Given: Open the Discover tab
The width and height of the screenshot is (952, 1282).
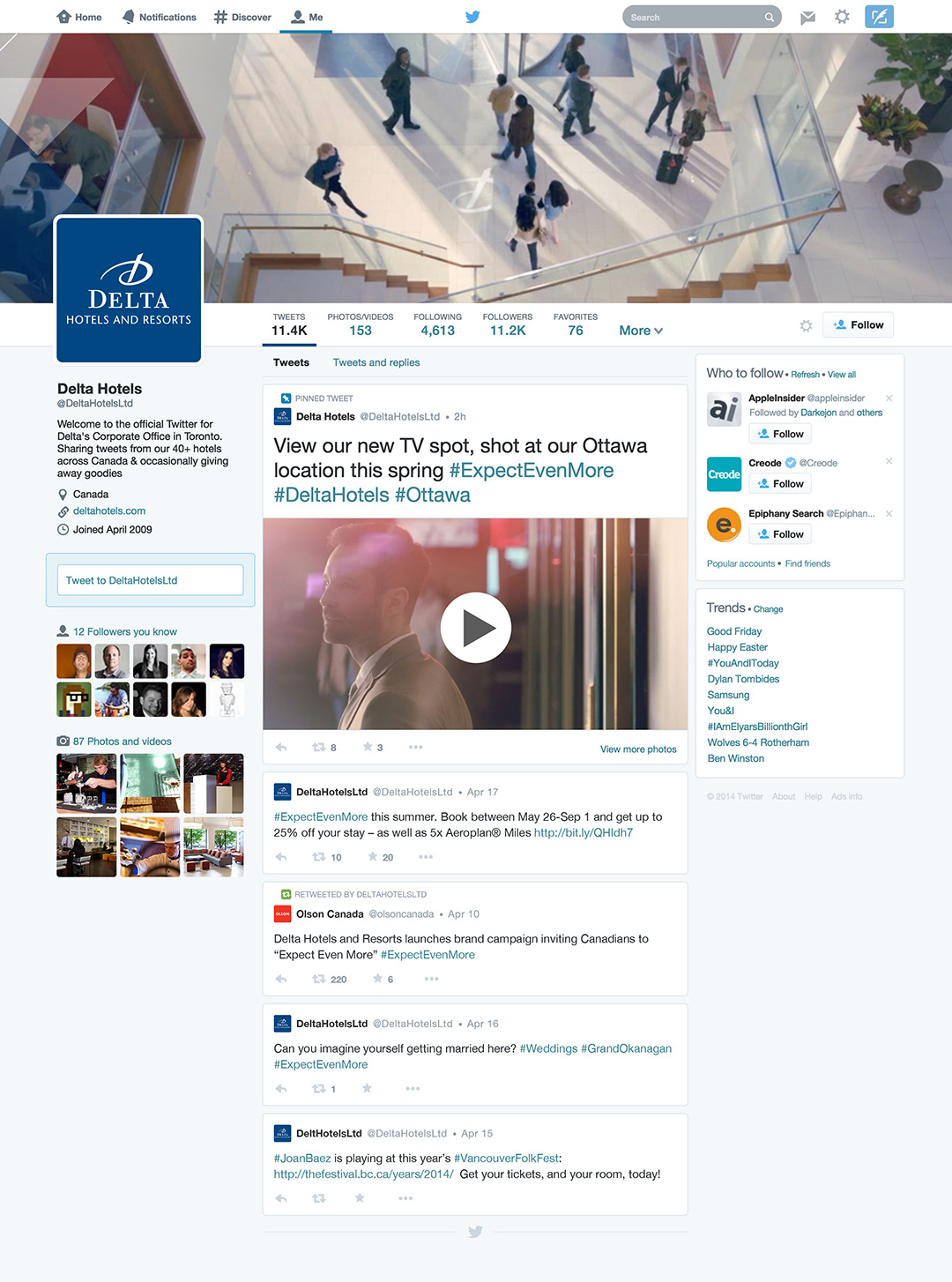Looking at the screenshot, I should coord(242,17).
